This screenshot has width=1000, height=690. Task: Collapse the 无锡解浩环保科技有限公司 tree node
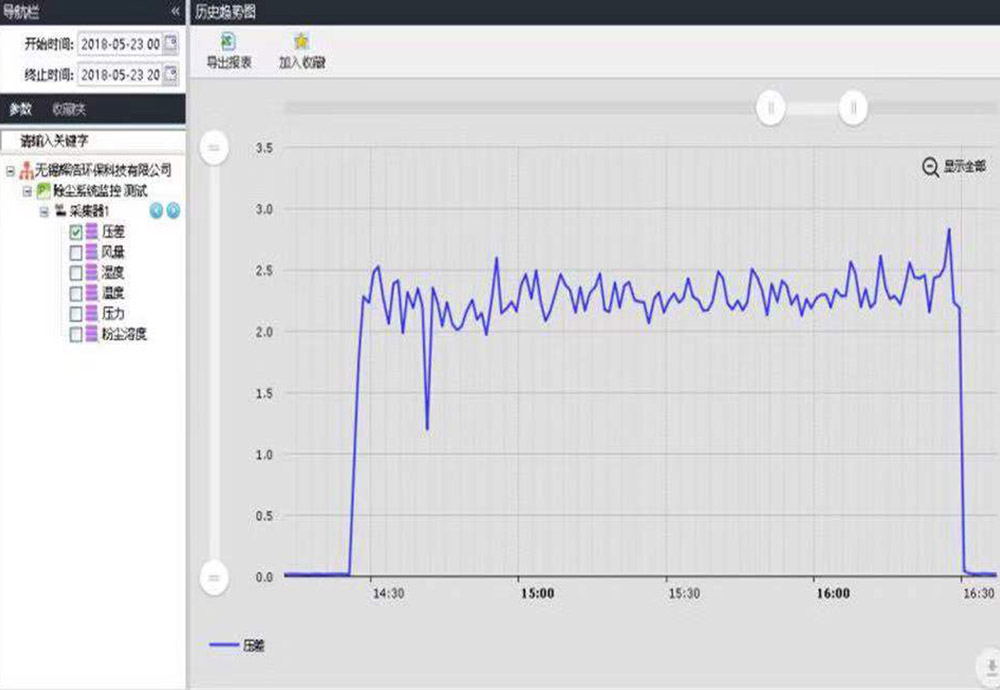pyautogui.click(x=11, y=170)
